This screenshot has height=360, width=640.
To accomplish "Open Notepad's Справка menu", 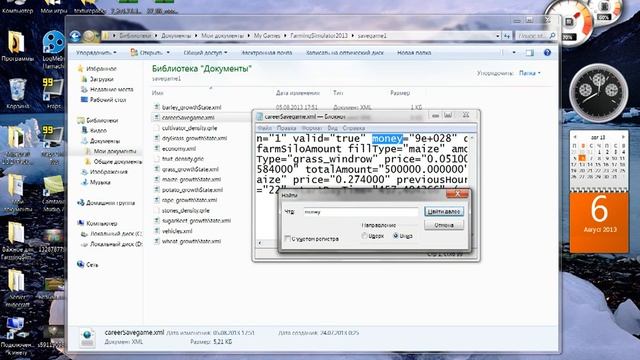I will [x=353, y=128].
